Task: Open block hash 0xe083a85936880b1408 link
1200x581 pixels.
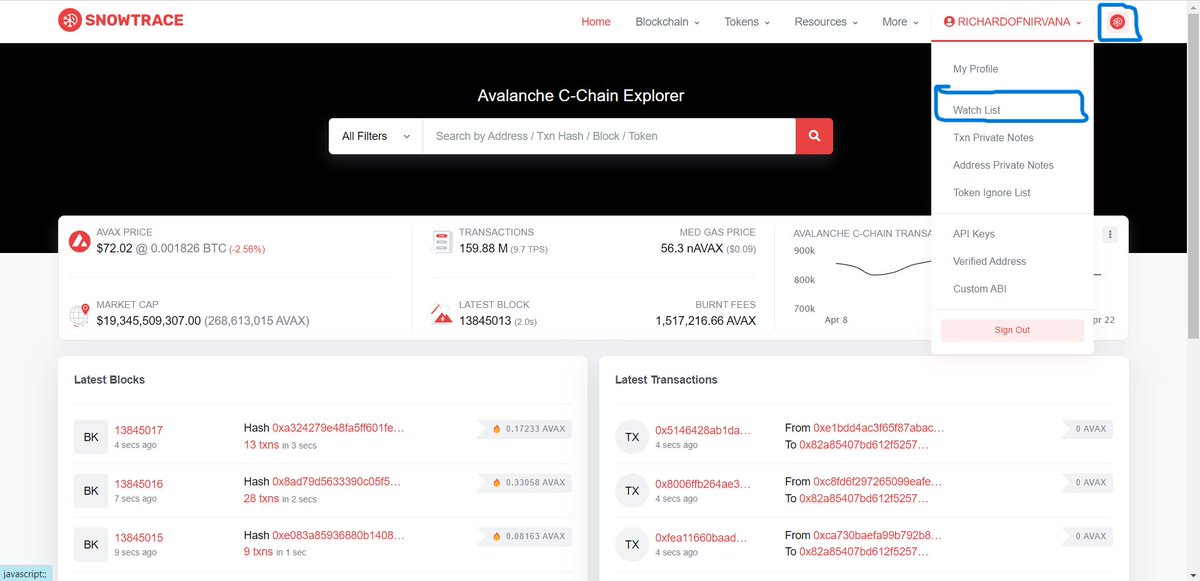Action: (338, 536)
